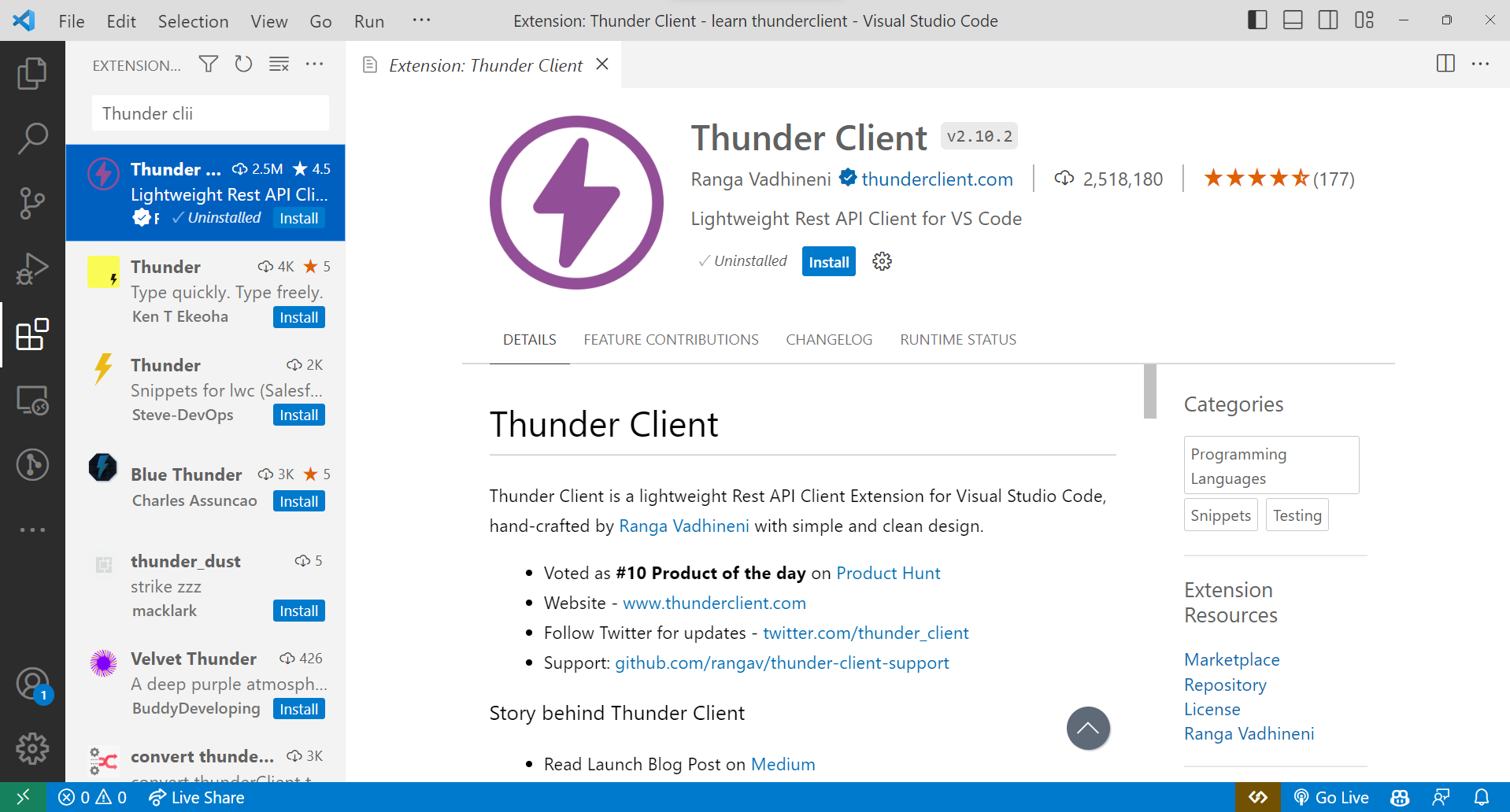Image resolution: width=1510 pixels, height=812 pixels.
Task: Open Product Hunt link
Action: pos(888,573)
